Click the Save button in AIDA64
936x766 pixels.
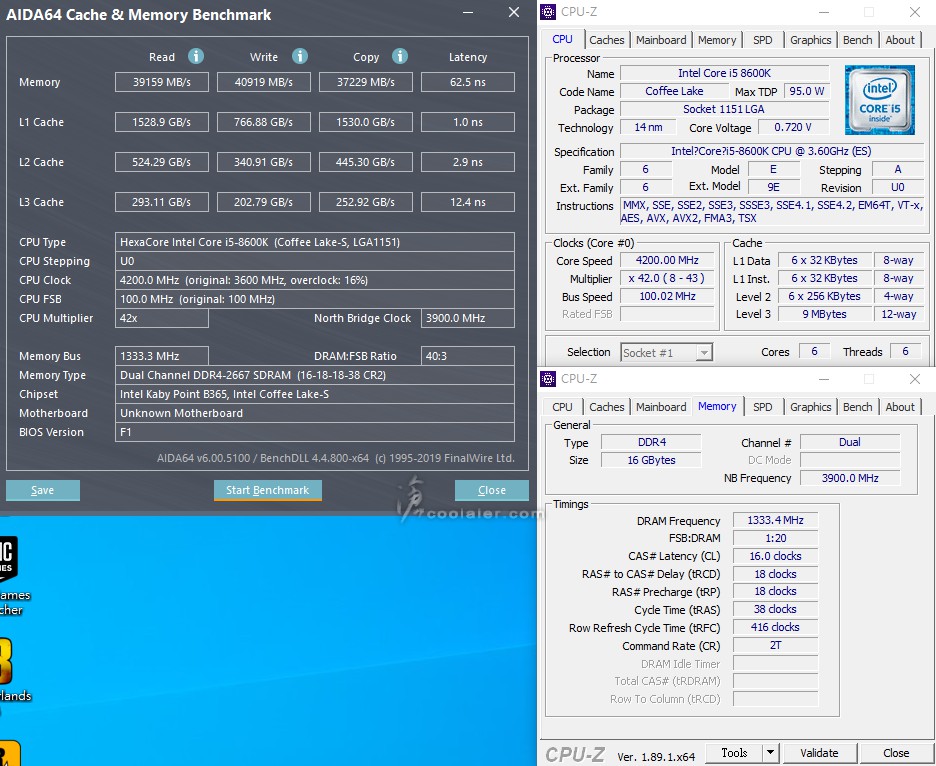tap(42, 490)
